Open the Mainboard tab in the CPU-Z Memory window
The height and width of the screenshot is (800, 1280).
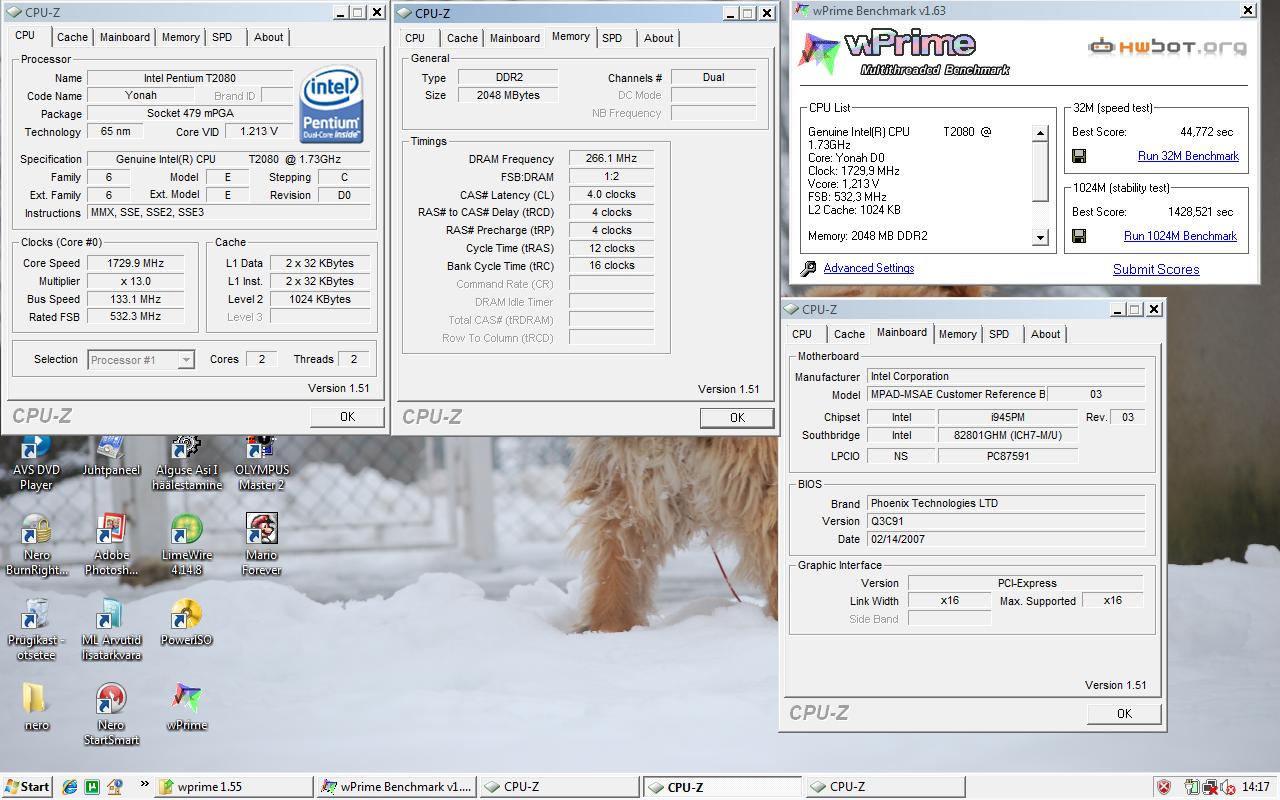[515, 38]
